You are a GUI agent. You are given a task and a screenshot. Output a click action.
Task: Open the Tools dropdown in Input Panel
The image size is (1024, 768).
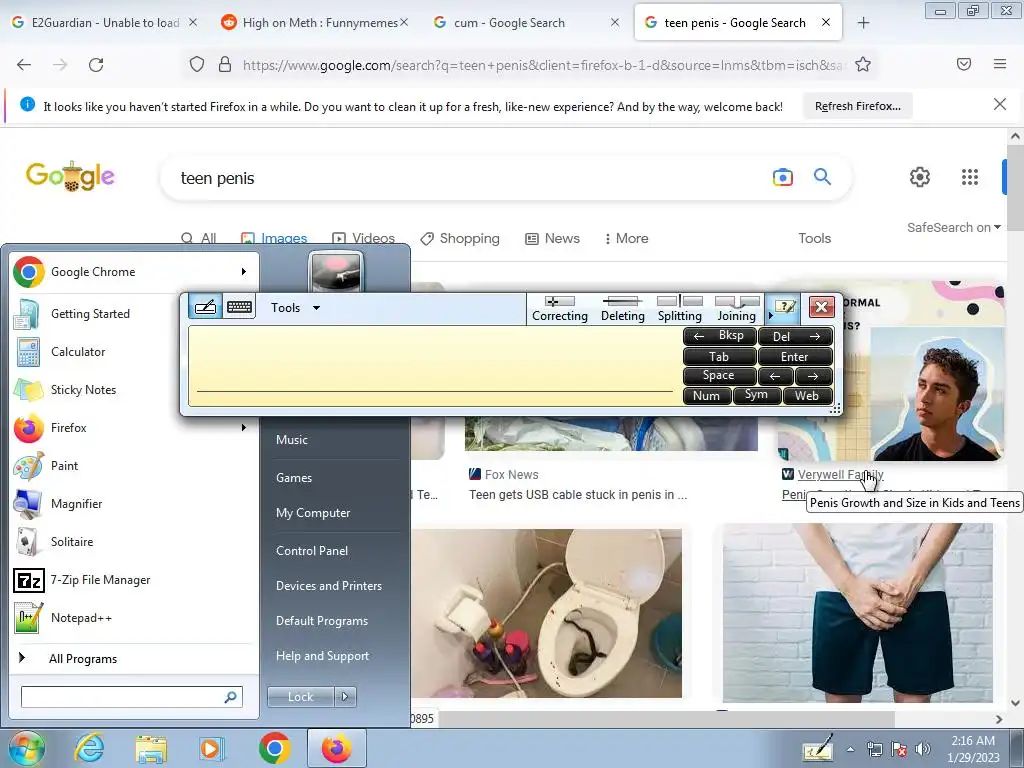coord(295,308)
